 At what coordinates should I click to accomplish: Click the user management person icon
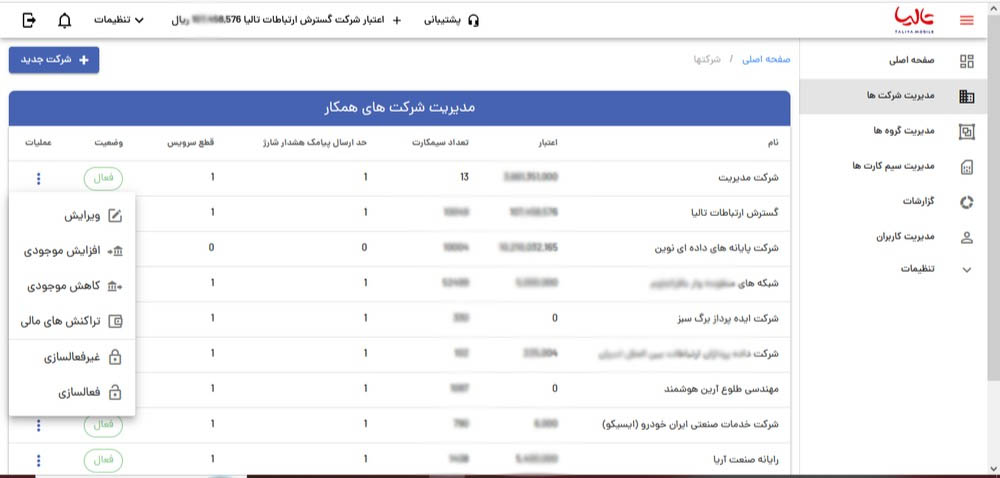pos(966,237)
